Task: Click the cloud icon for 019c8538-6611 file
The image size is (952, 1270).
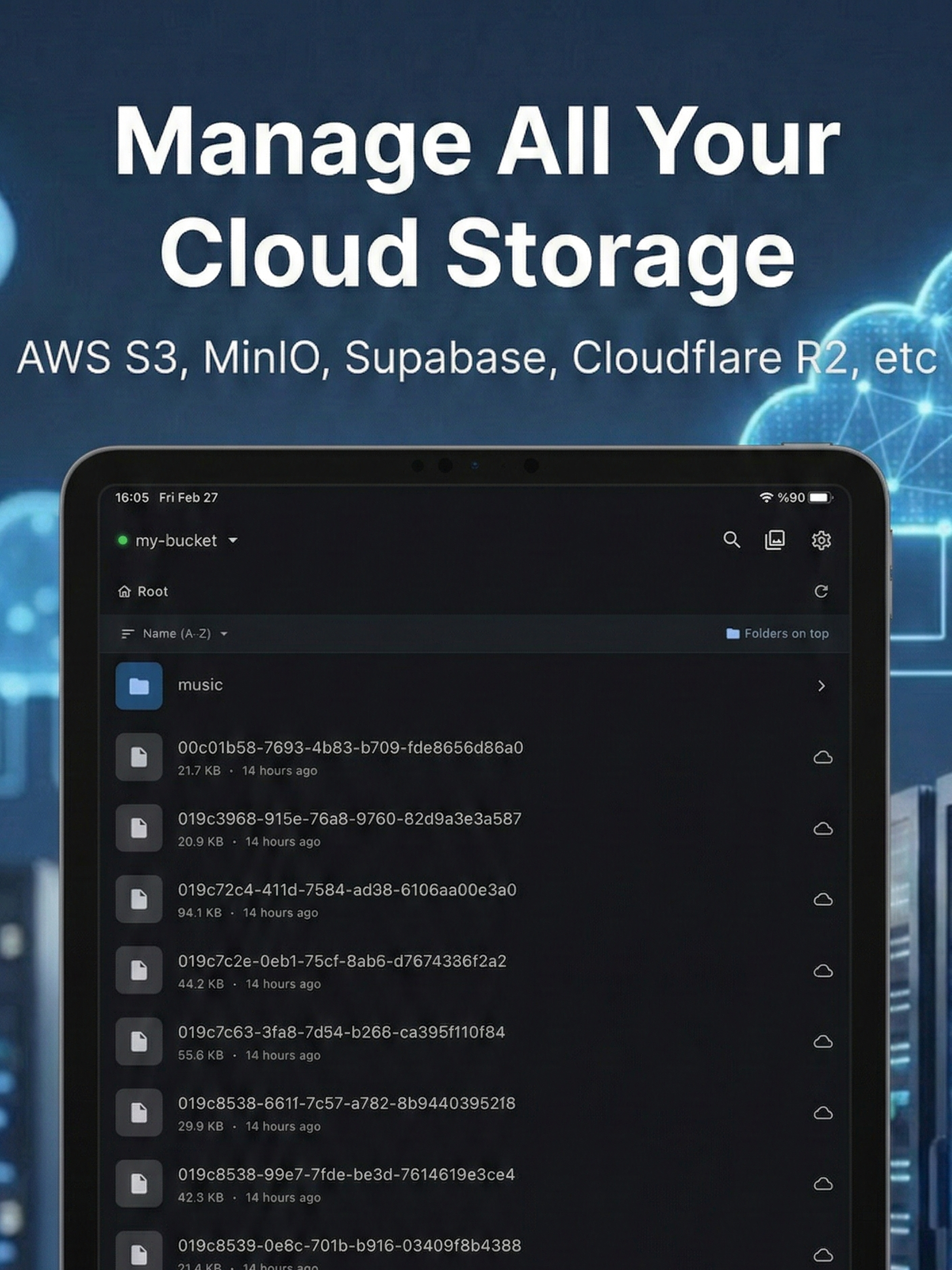Action: (x=823, y=1114)
